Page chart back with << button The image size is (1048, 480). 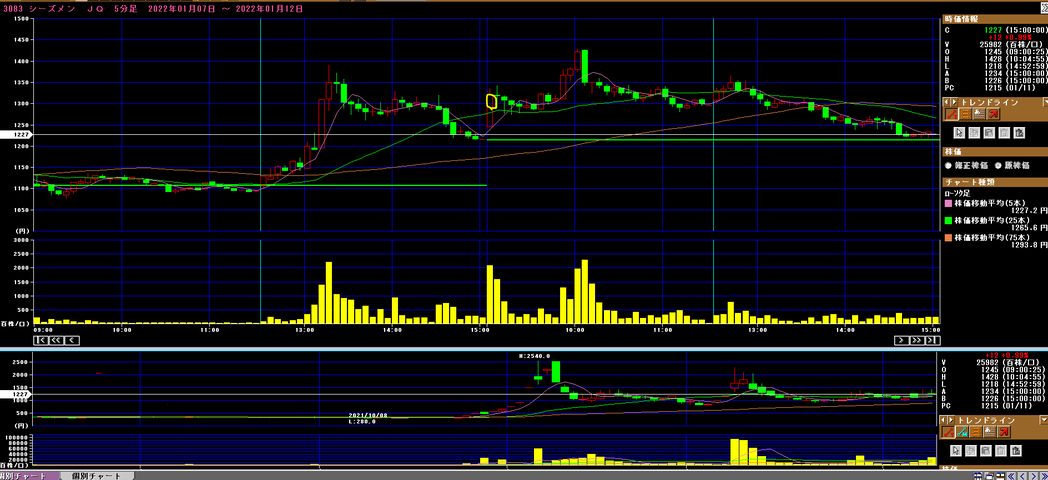tap(54, 340)
